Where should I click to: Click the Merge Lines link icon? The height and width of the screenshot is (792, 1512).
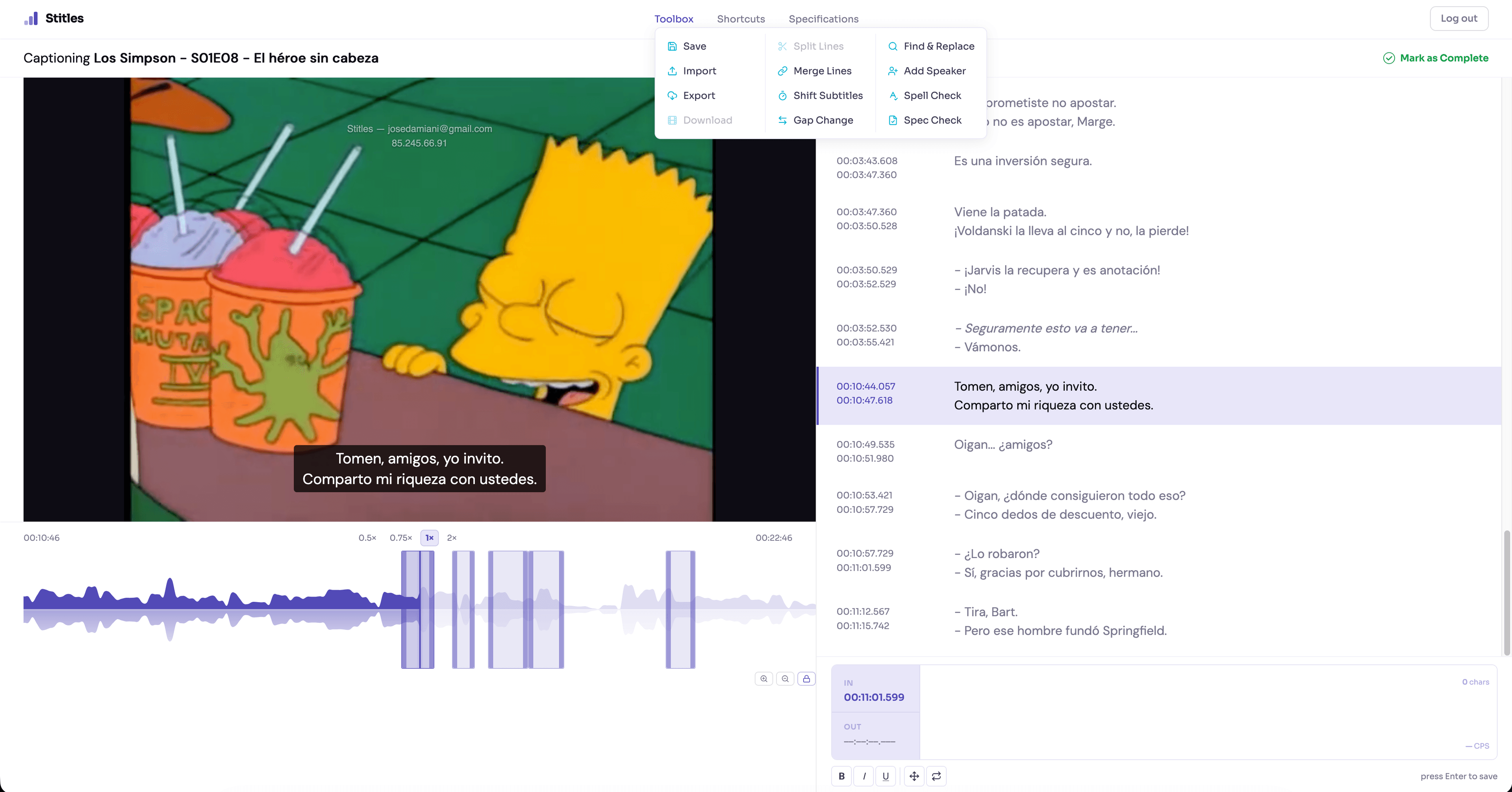tap(782, 71)
